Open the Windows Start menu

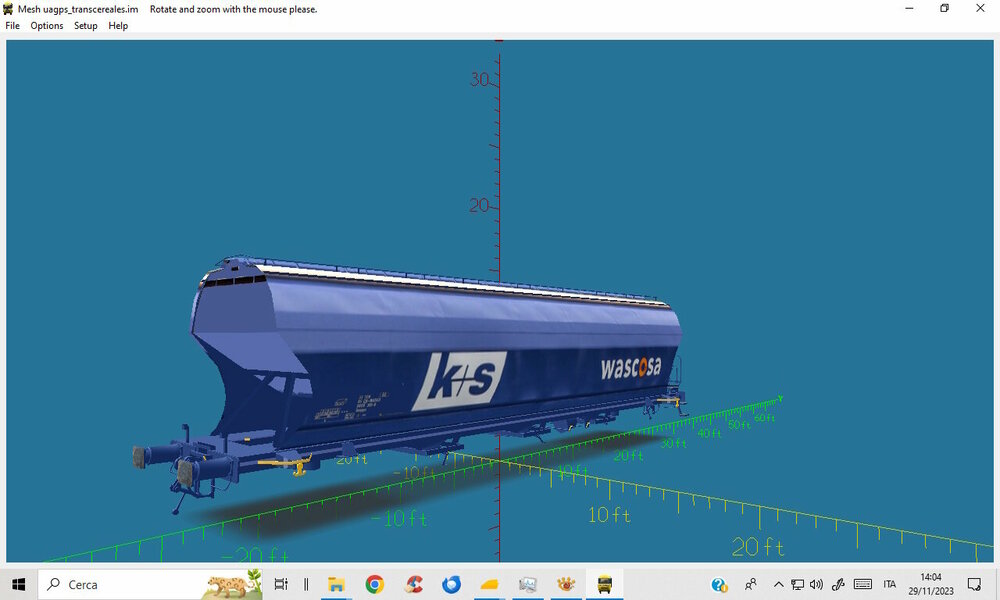pos(18,584)
